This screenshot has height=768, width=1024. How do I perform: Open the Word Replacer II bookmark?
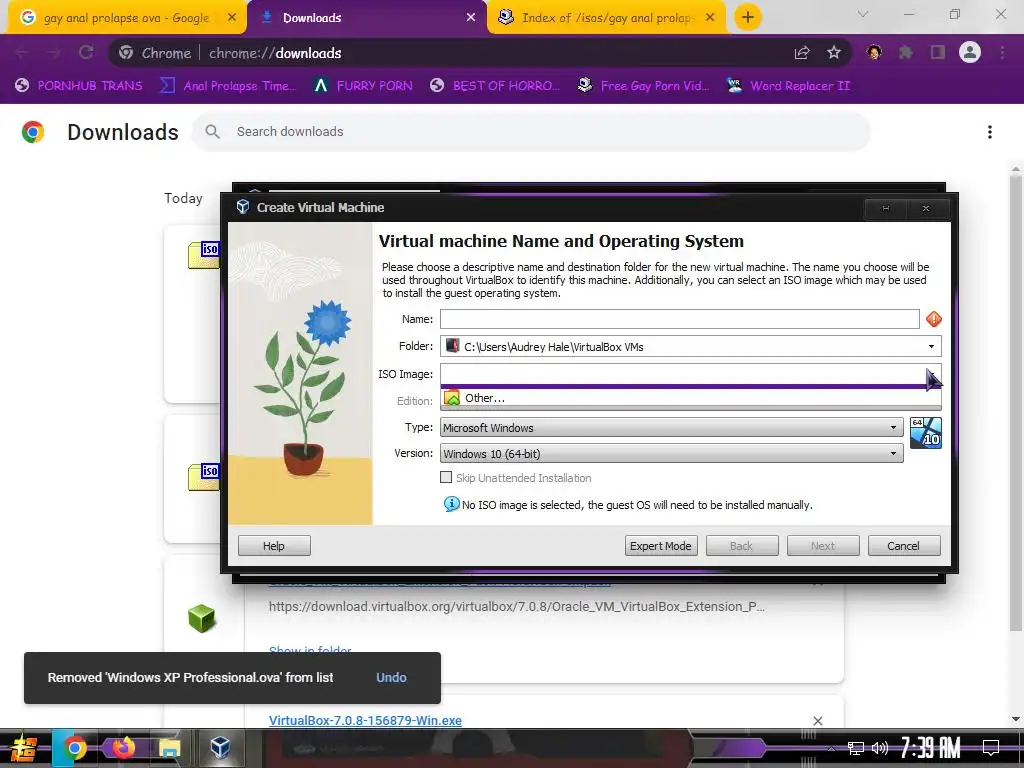click(x=788, y=86)
